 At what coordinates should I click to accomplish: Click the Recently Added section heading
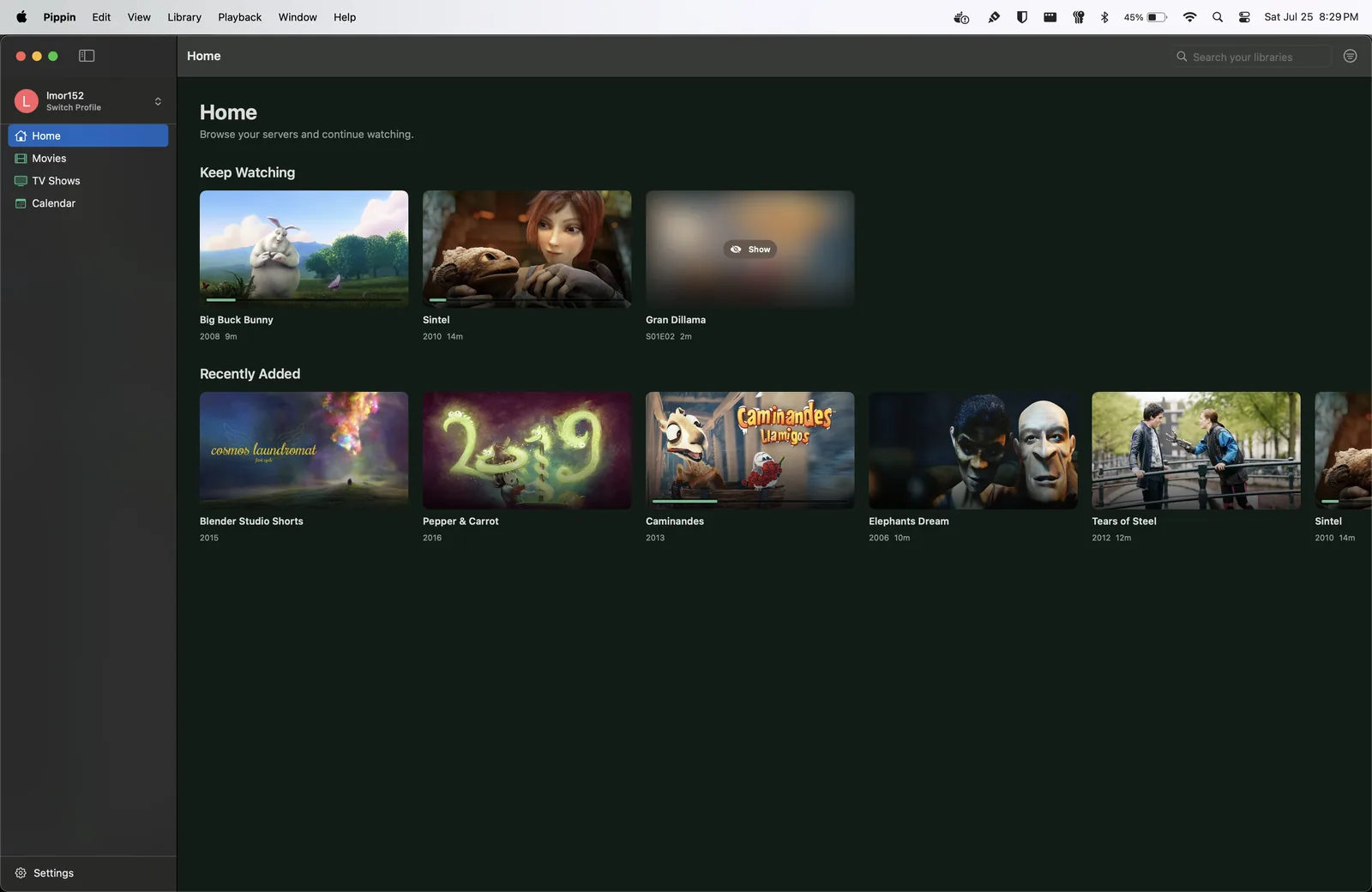coord(250,374)
